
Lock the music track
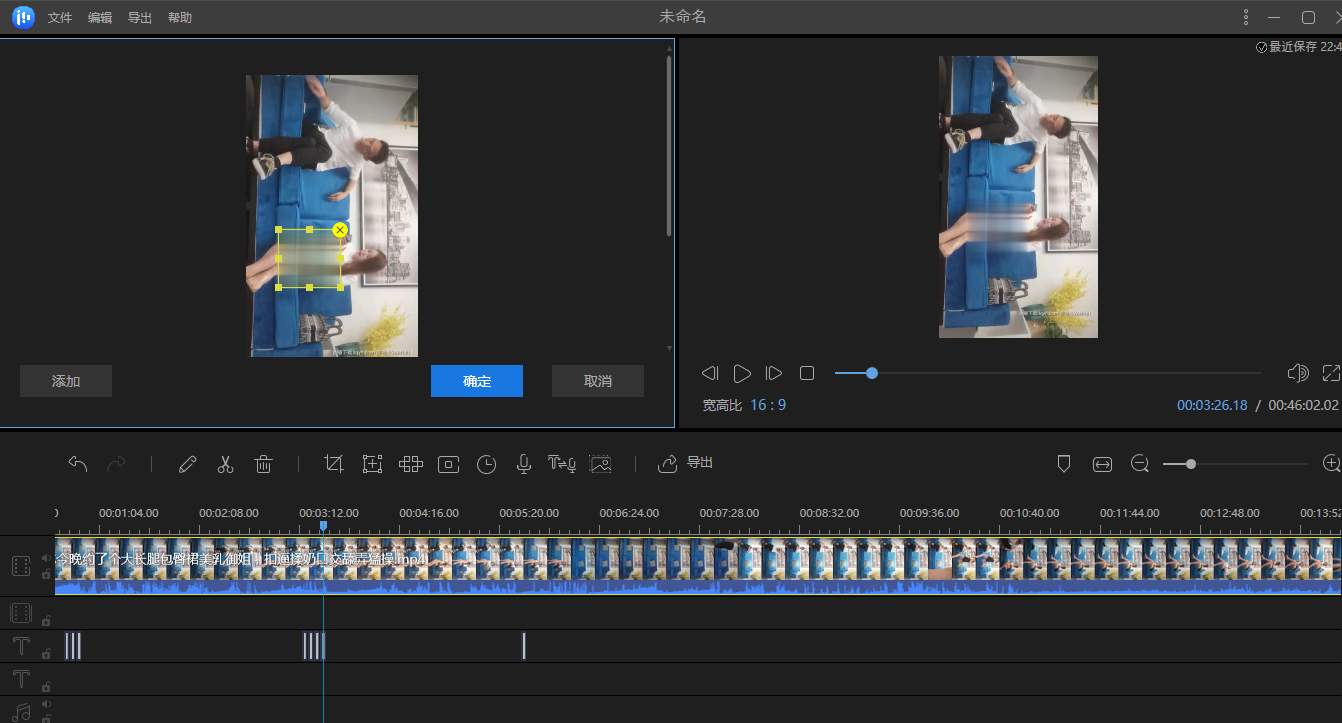pyautogui.click(x=44, y=718)
